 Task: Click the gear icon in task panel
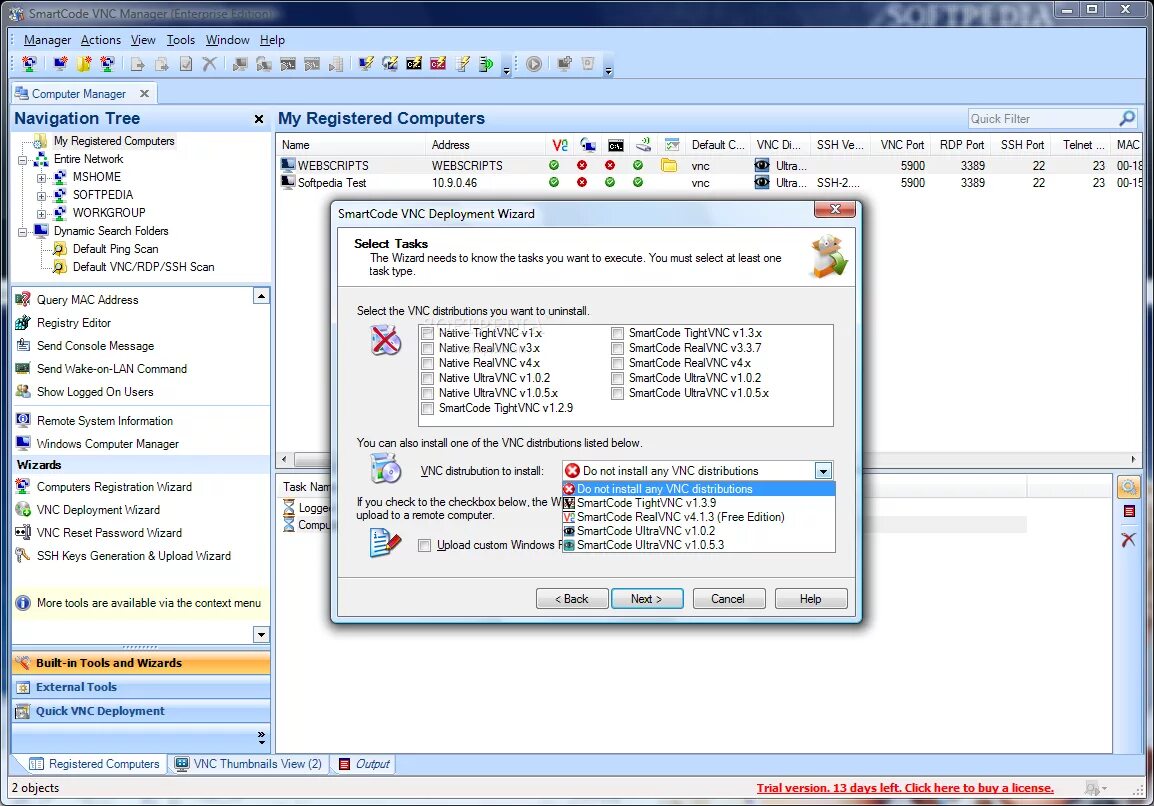coord(1128,487)
